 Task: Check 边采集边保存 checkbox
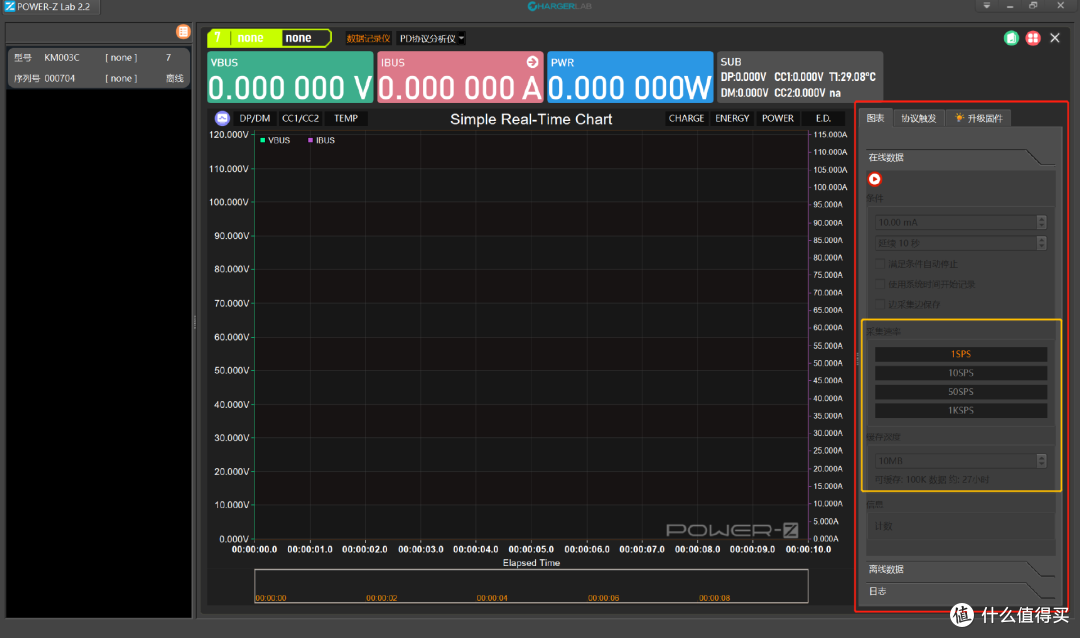click(x=880, y=304)
